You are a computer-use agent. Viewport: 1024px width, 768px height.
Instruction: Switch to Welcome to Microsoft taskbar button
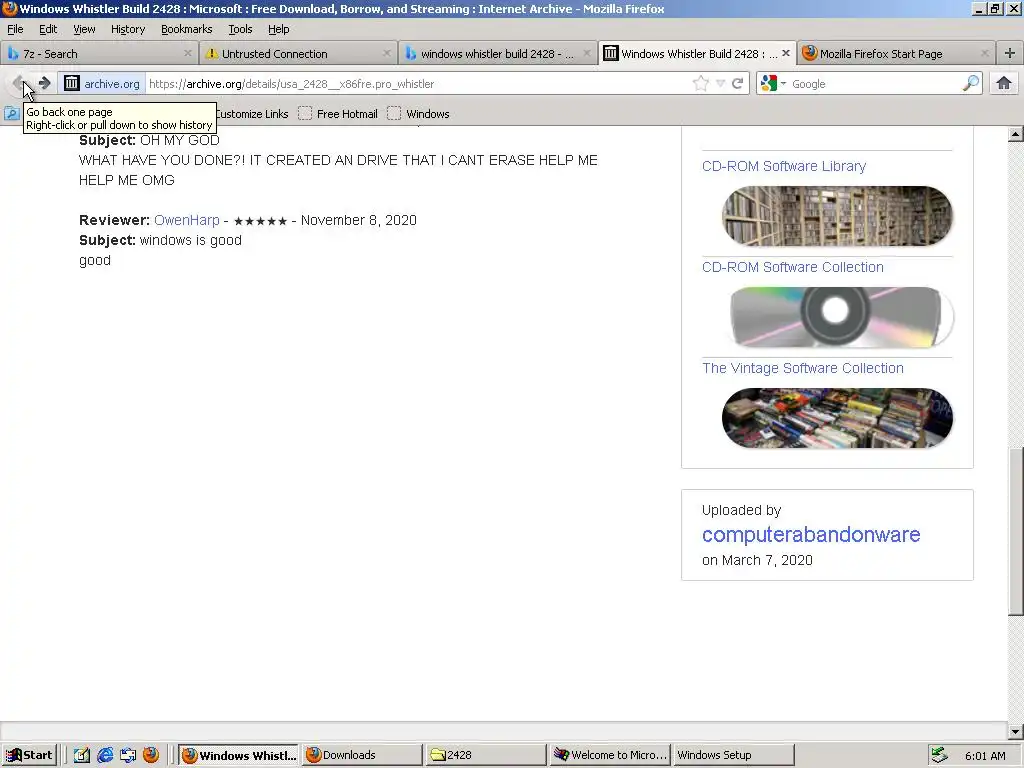610,755
